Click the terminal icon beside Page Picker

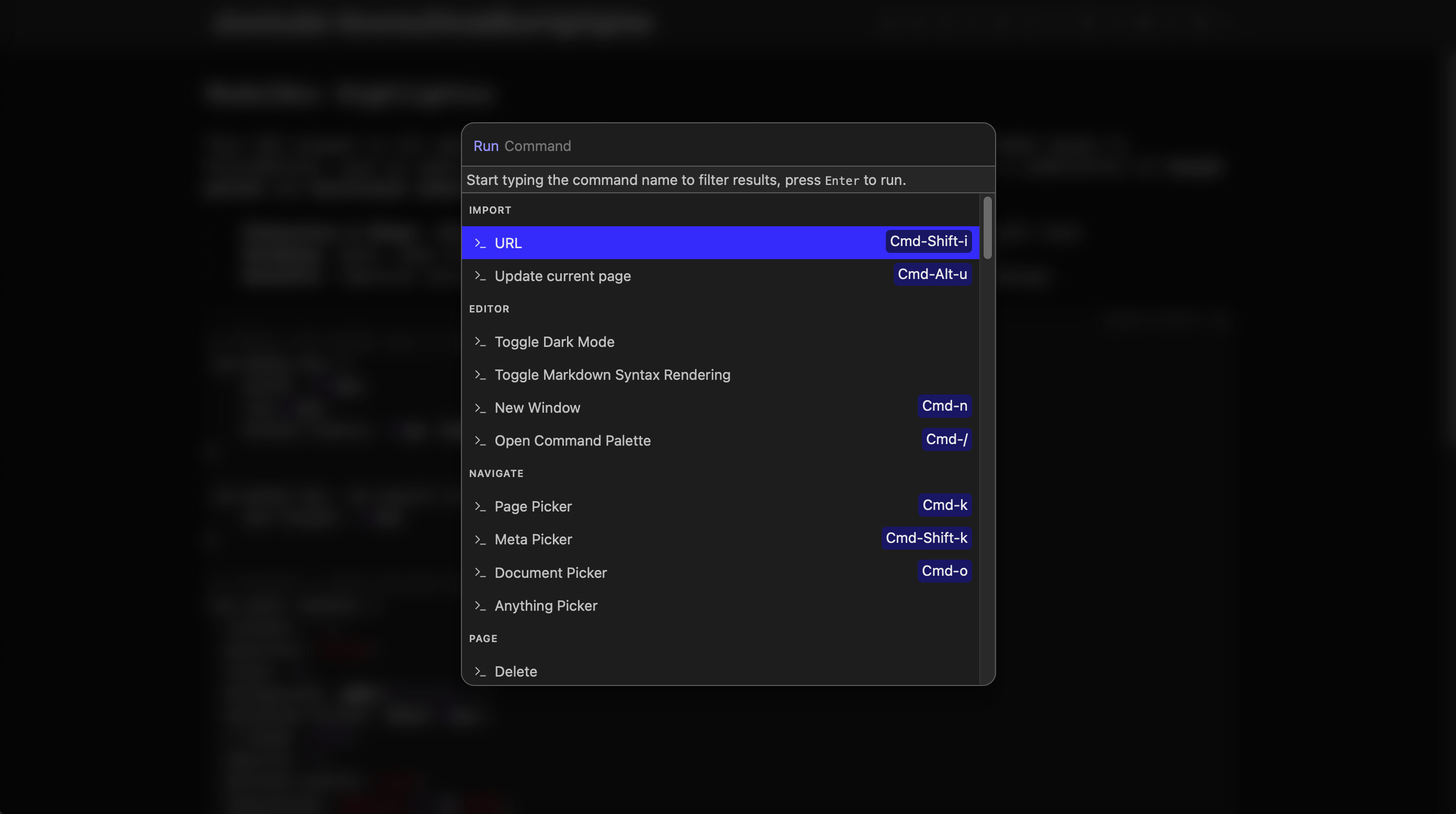coord(480,507)
